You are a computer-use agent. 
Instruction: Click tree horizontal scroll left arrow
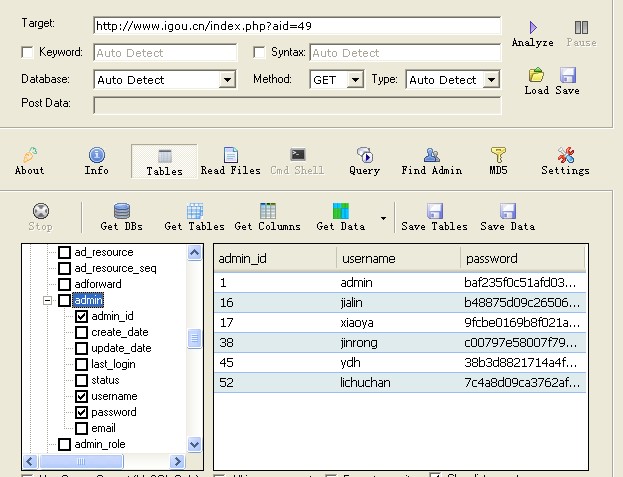coord(30,461)
